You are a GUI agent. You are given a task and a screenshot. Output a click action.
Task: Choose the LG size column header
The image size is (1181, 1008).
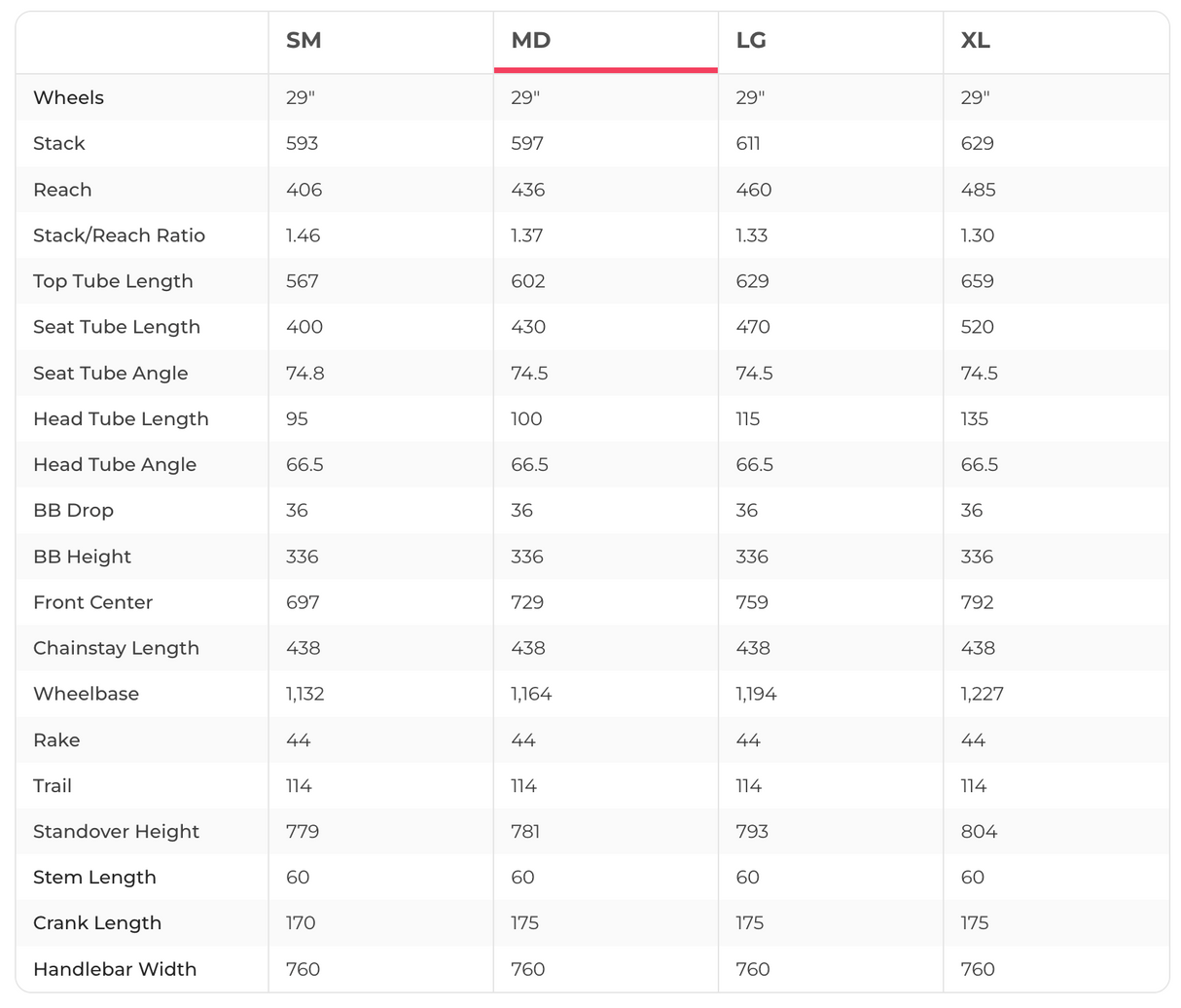tap(751, 41)
